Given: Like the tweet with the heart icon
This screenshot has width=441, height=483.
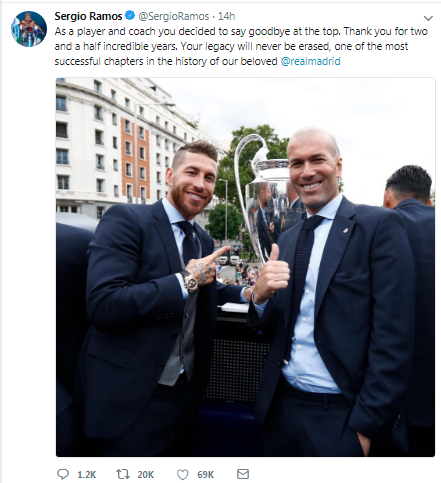Looking at the screenshot, I should (182, 474).
